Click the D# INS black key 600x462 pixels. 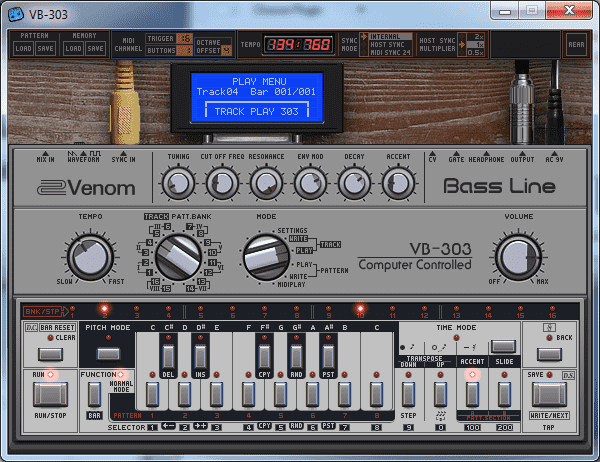(x=200, y=356)
